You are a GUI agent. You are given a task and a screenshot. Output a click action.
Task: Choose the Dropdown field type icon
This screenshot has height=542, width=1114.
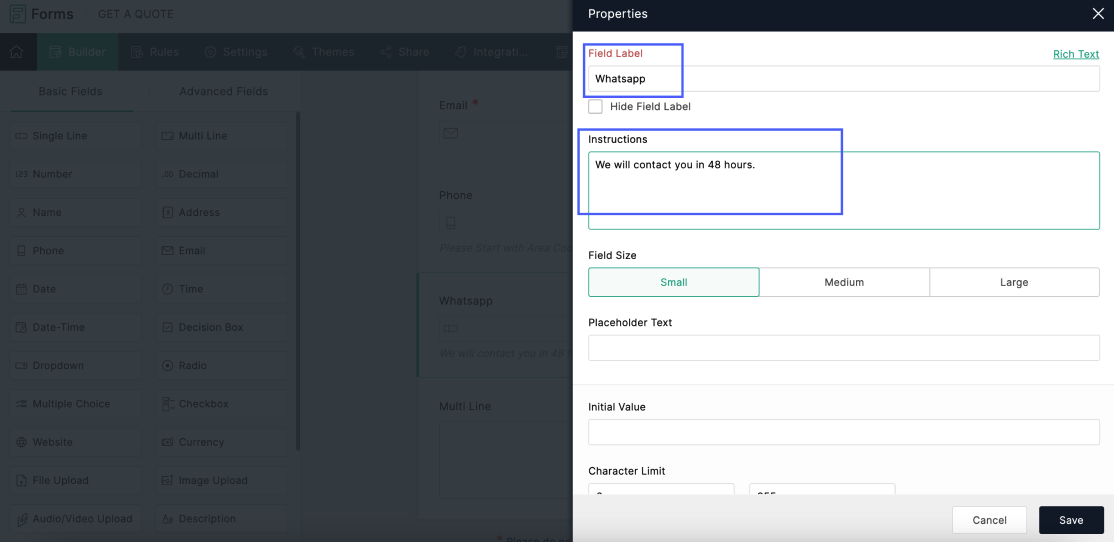point(22,366)
